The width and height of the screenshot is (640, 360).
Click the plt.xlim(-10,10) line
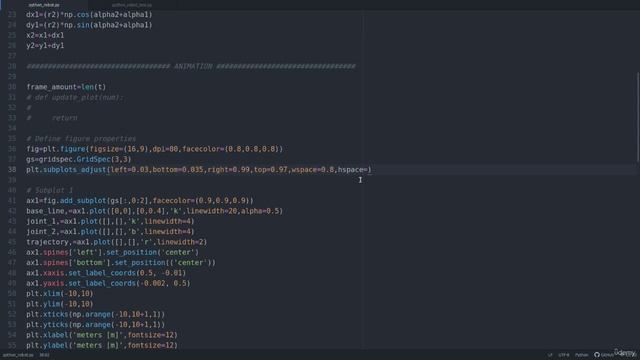pos(60,293)
